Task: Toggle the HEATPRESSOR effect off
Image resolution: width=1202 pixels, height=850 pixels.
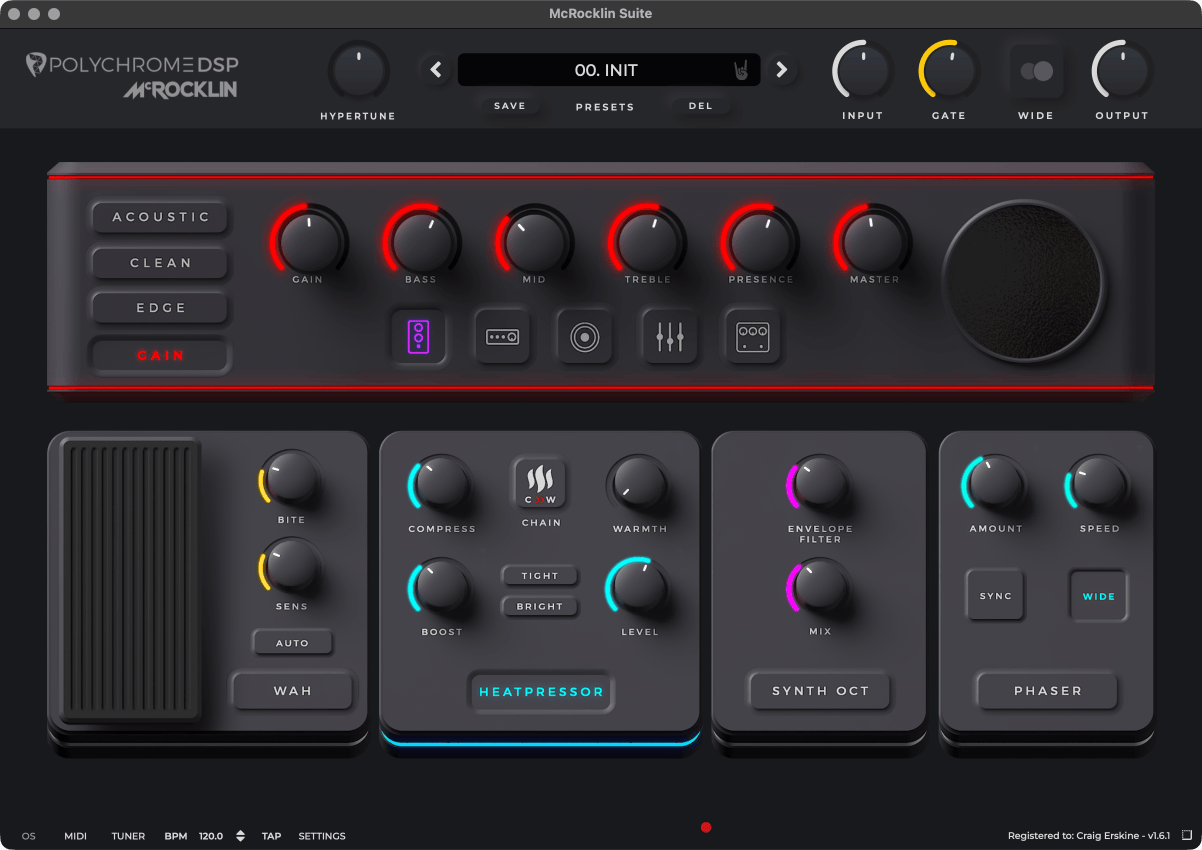Action: [541, 691]
